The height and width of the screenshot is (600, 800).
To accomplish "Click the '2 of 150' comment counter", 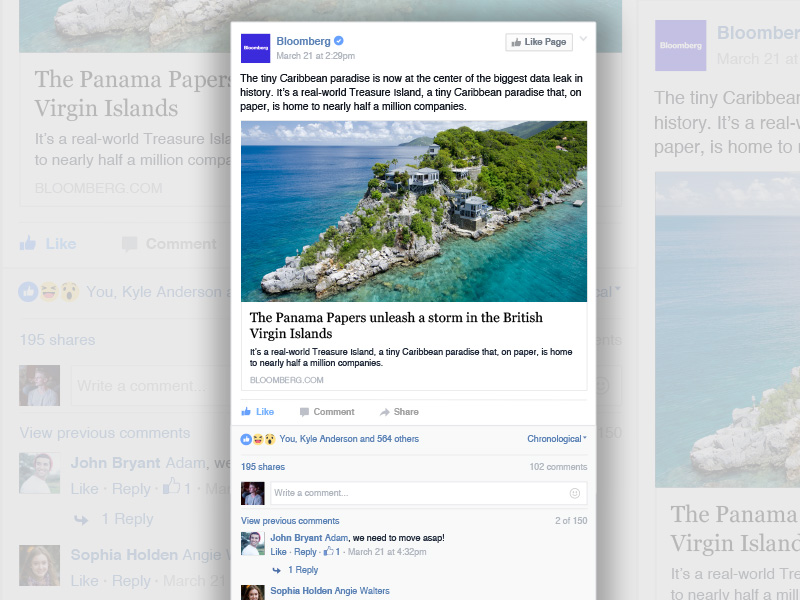I will [571, 521].
